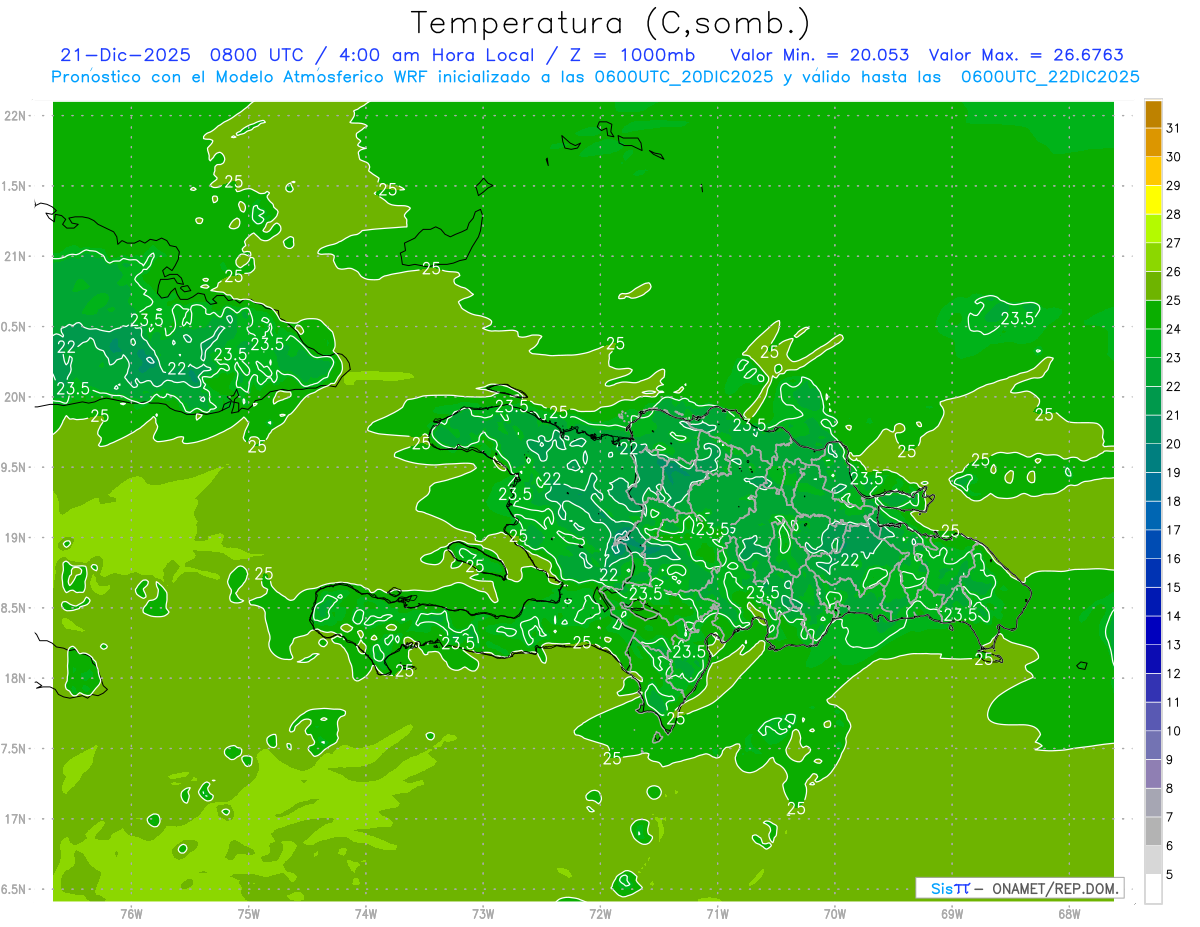Click the '74W' longitude label
The width and height of the screenshot is (1200, 927).
[366, 913]
